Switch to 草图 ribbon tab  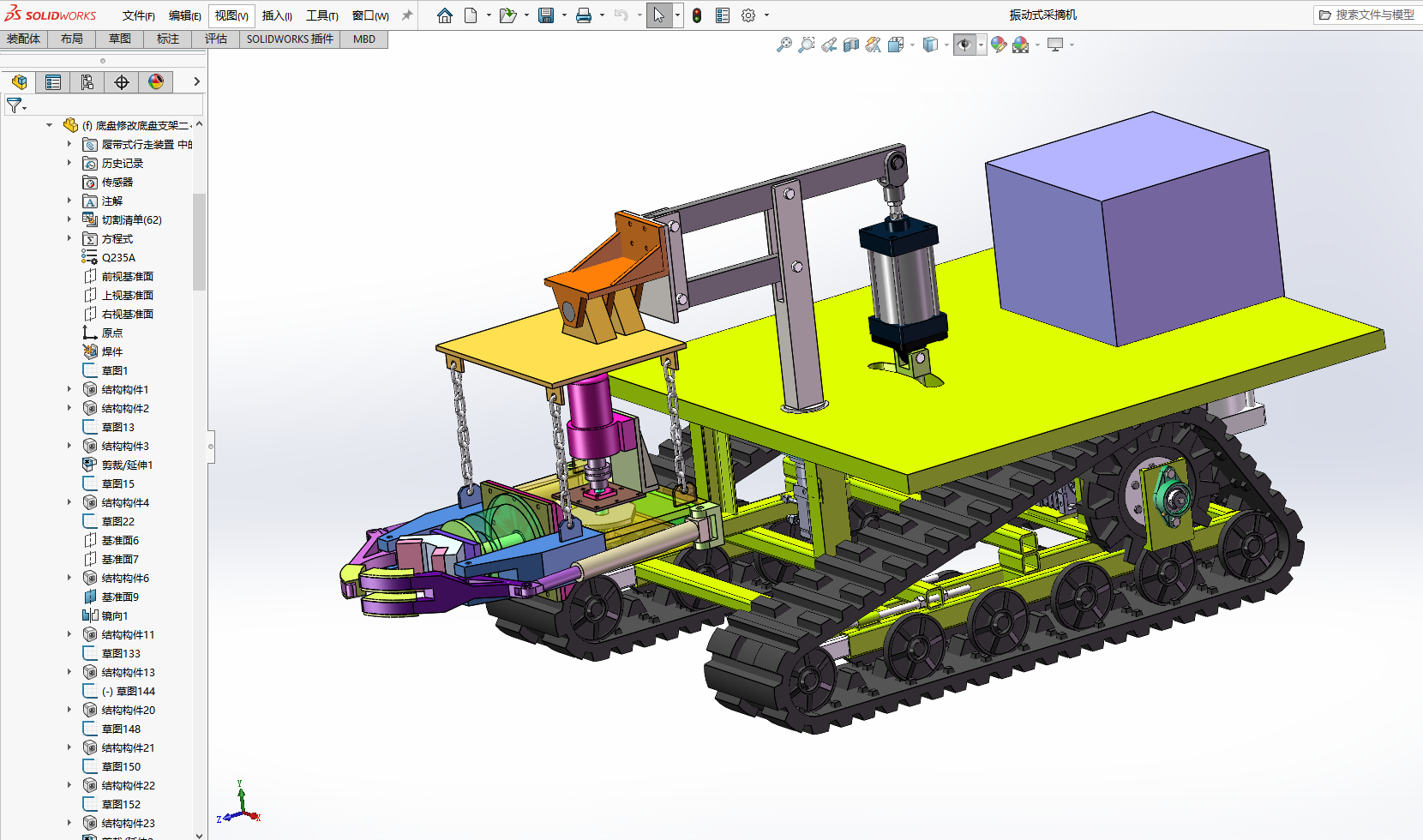pos(120,39)
